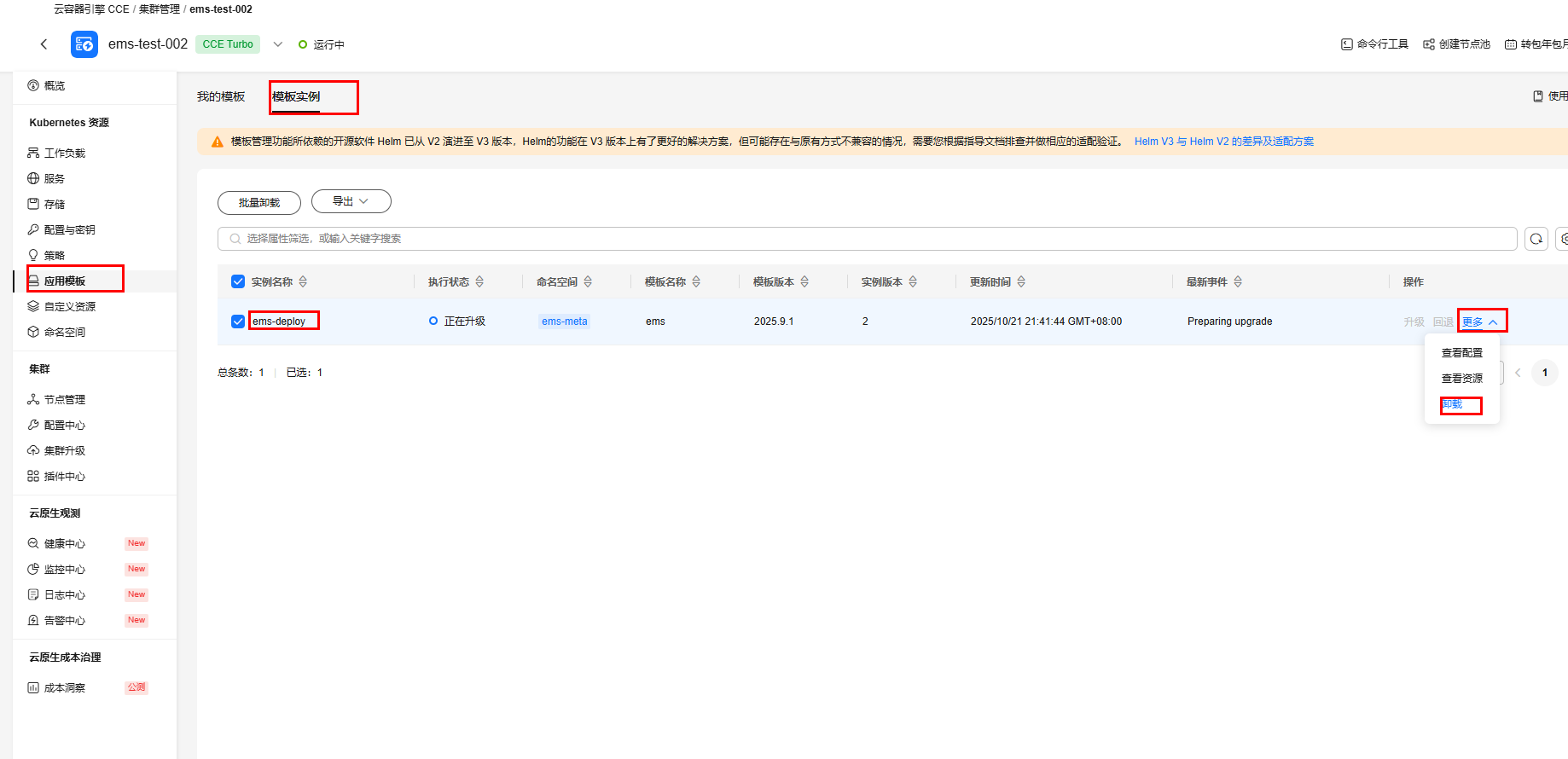
Task: Click the 转包年包月 calendar icon
Action: tap(1511, 44)
